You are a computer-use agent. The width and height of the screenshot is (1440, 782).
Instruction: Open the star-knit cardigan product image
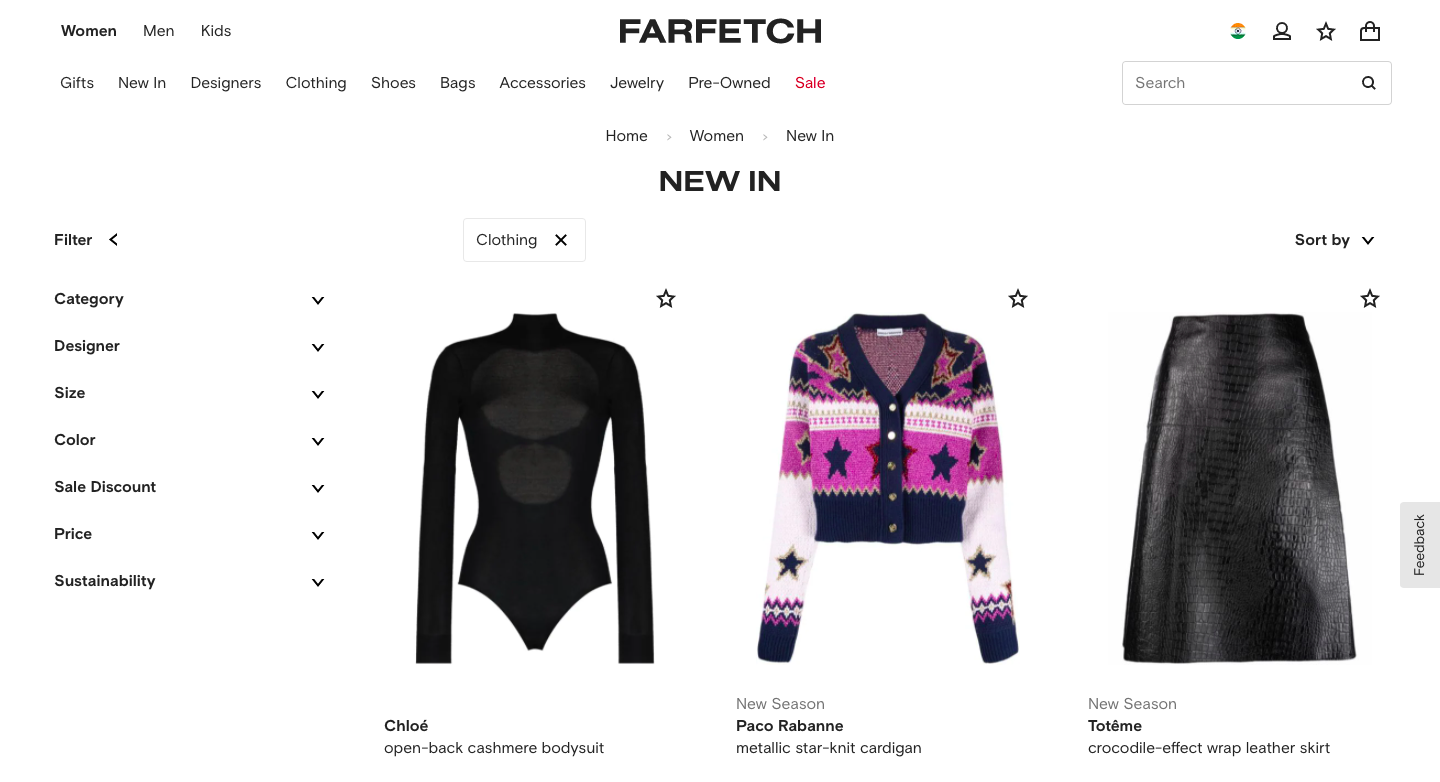(888, 489)
